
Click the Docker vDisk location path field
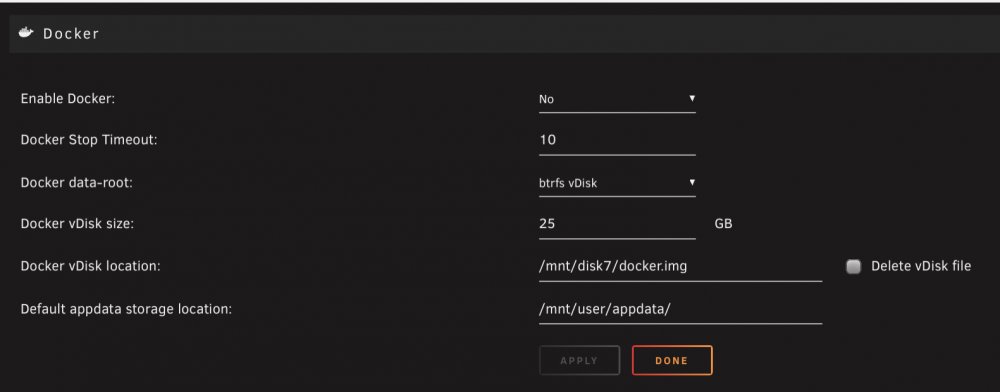coord(680,266)
